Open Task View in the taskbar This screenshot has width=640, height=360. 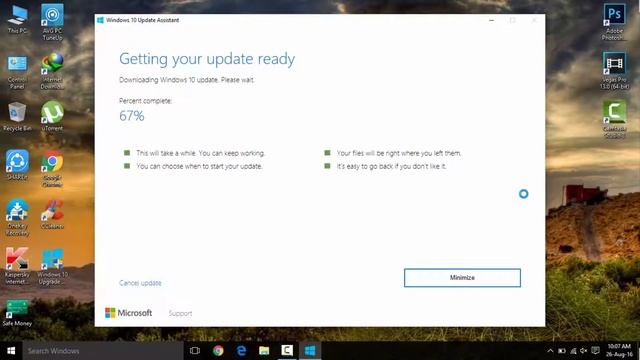tap(195, 351)
